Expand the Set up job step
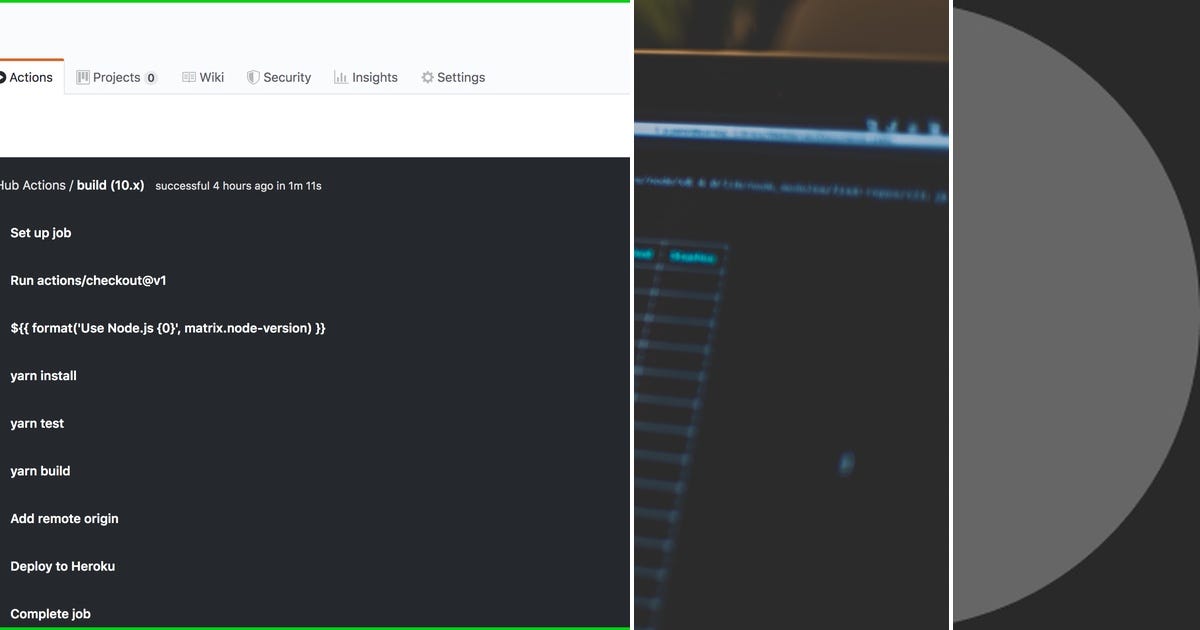 41,233
